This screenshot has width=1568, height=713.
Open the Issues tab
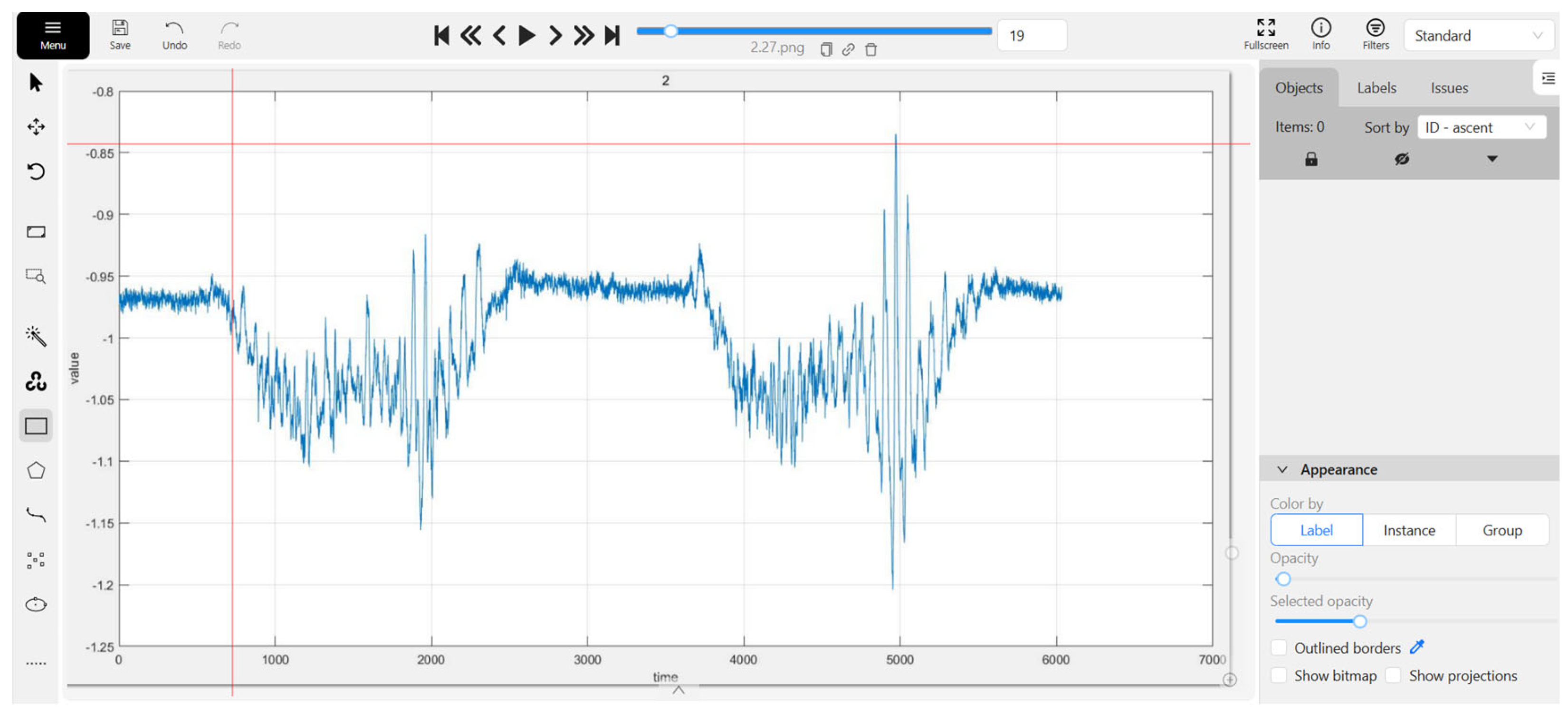pos(1449,87)
